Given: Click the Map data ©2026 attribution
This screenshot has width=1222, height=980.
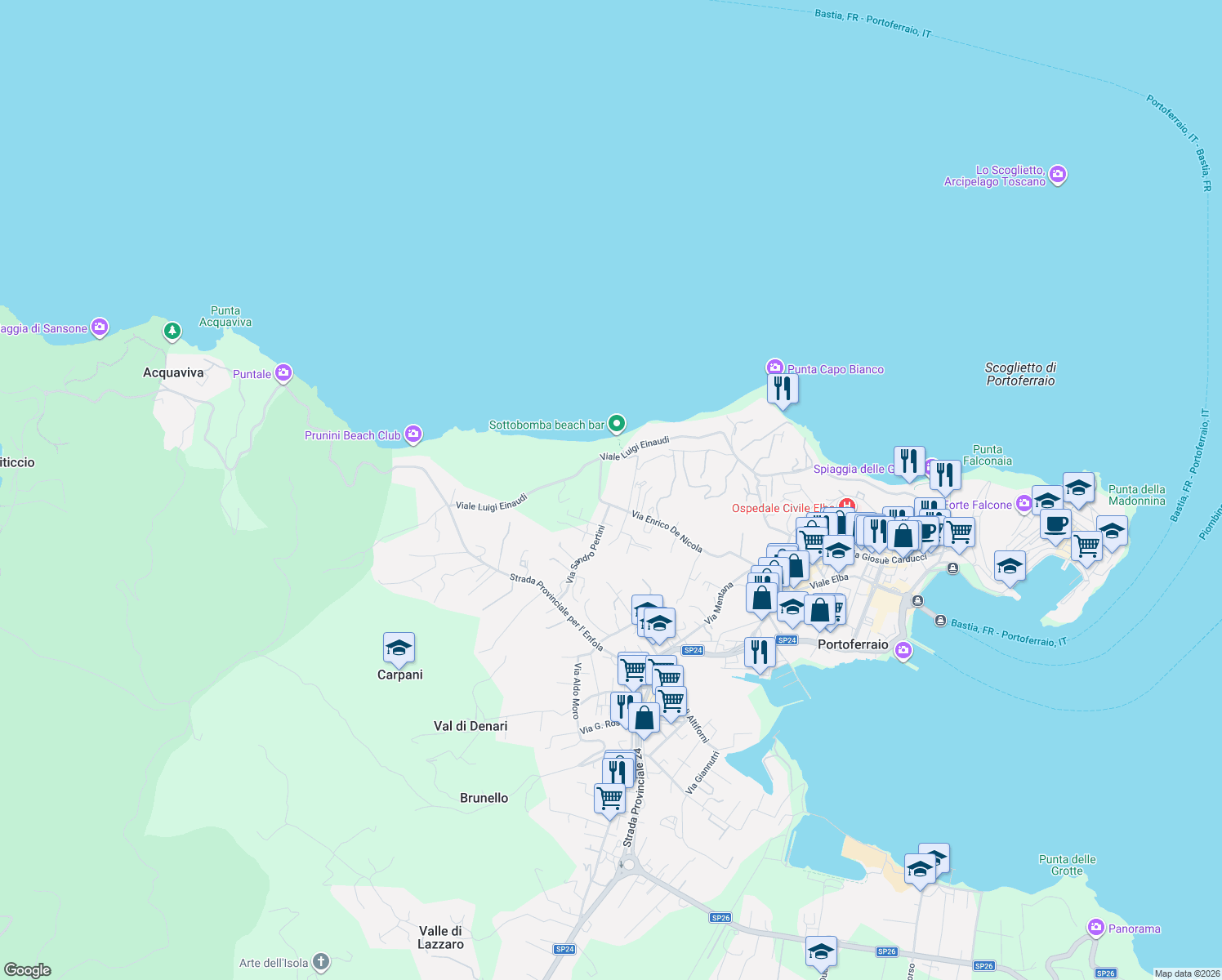Looking at the screenshot, I should pyautogui.click(x=1186, y=973).
